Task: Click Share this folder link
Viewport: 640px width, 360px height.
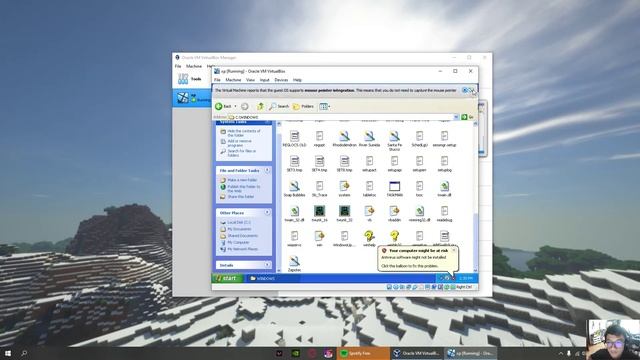Action: pyautogui.click(x=240, y=197)
